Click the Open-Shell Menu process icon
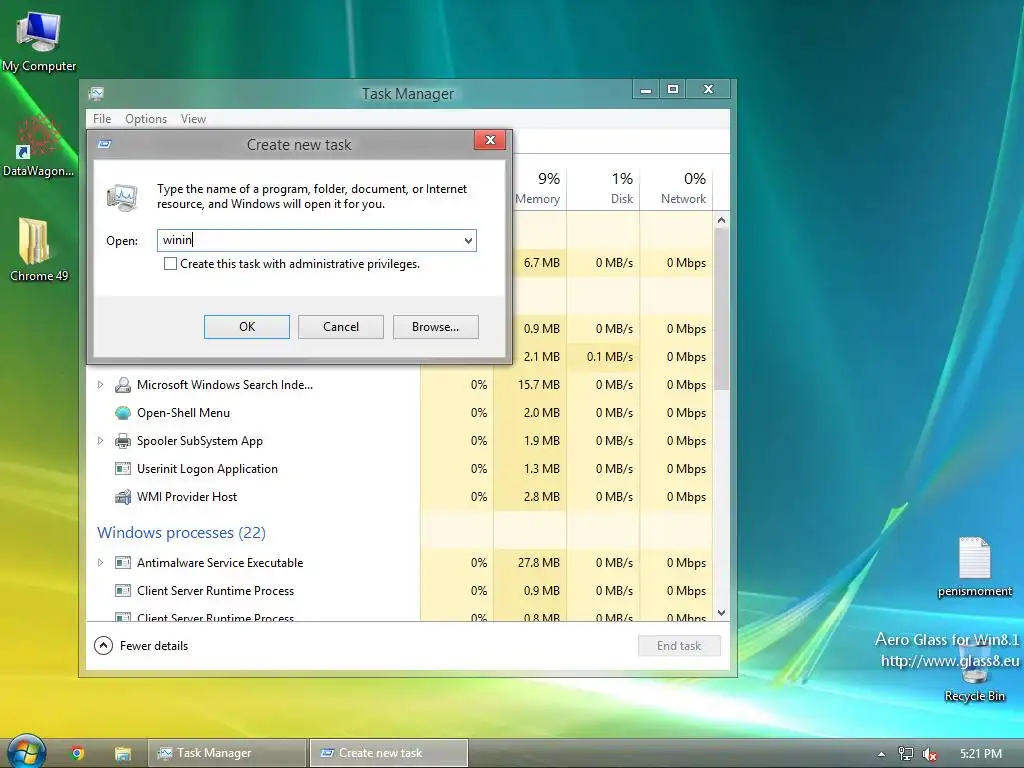The width and height of the screenshot is (1024, 768). tap(122, 413)
